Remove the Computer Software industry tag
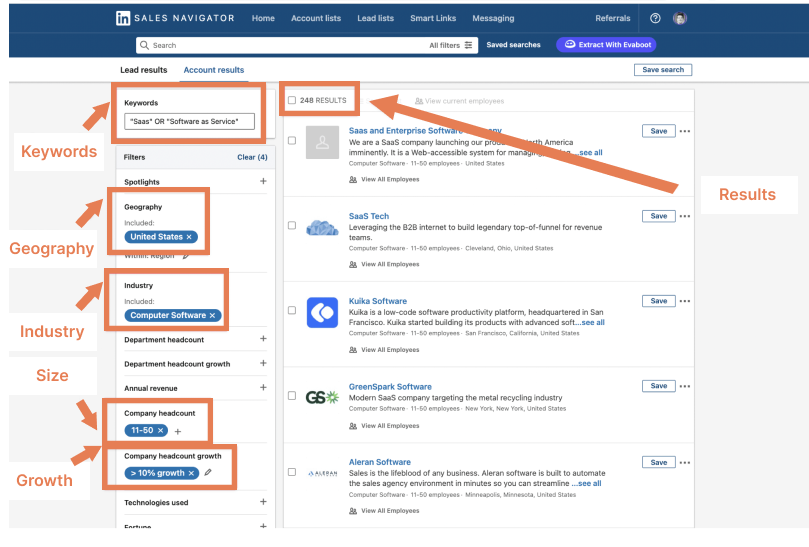The height and width of the screenshot is (547, 809). click(x=212, y=315)
